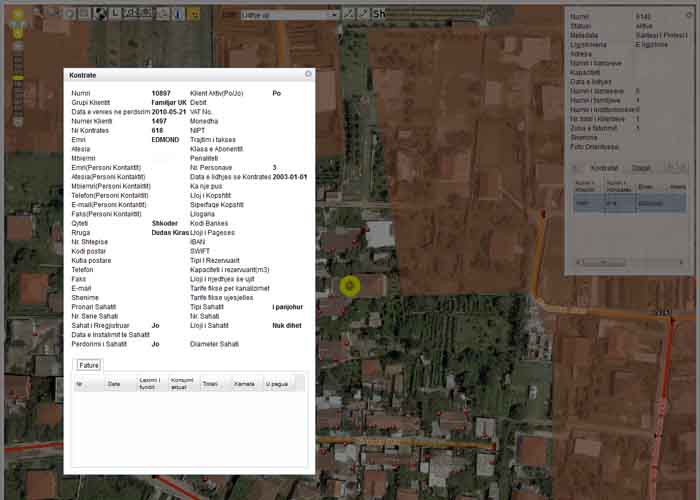This screenshot has width=700, height=500.
Task: Click the line-draw icon right of dropdown
Action: coord(364,15)
